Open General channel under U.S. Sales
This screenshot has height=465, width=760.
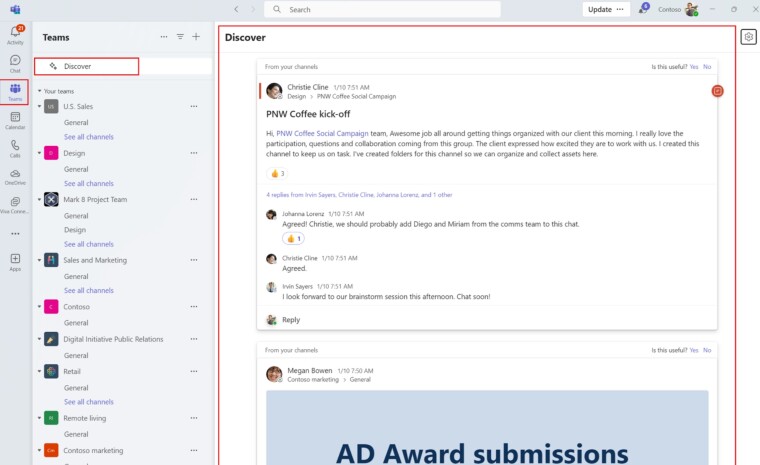coord(76,123)
